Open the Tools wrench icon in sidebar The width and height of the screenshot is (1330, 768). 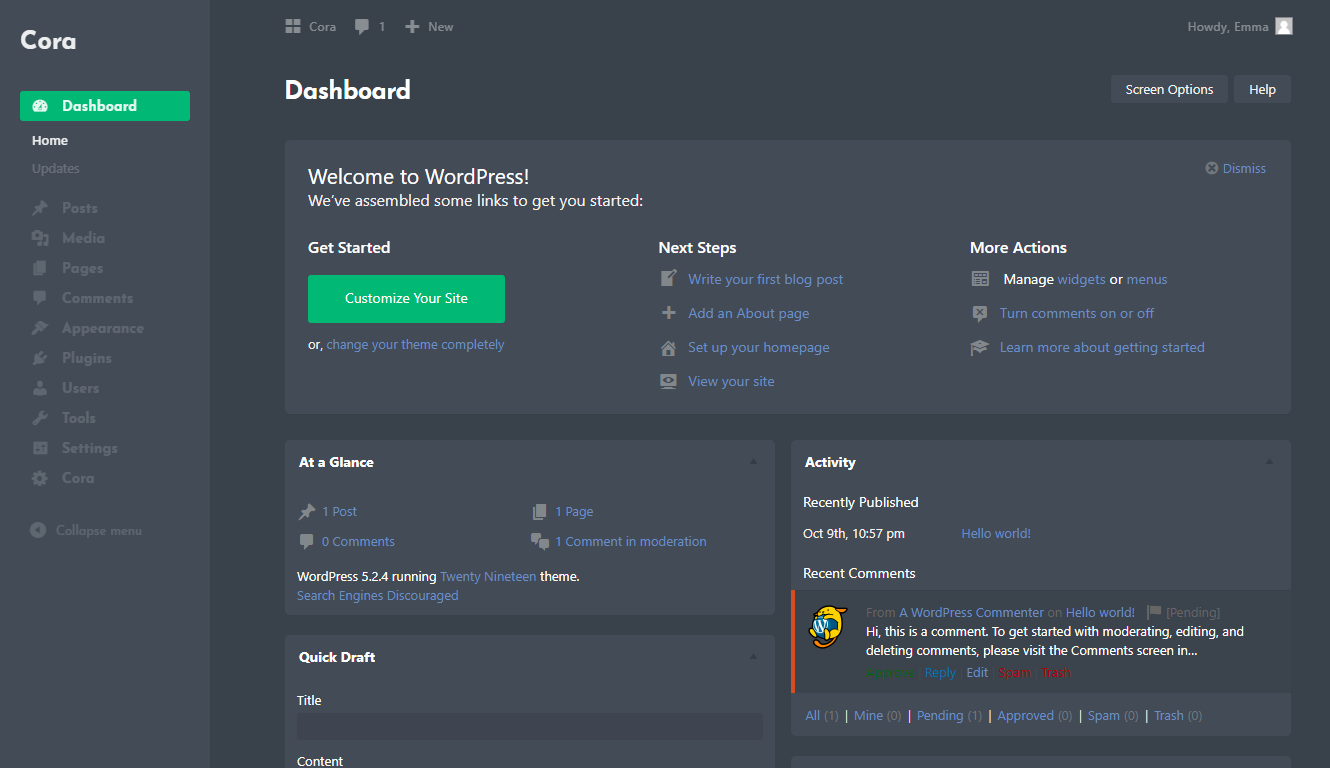click(x=40, y=418)
